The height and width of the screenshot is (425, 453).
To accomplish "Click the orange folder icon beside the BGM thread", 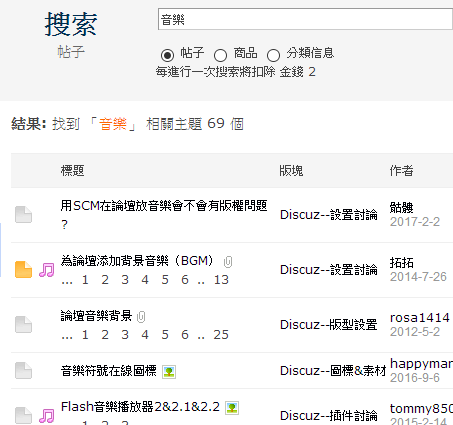I will pyautogui.click(x=23, y=269).
